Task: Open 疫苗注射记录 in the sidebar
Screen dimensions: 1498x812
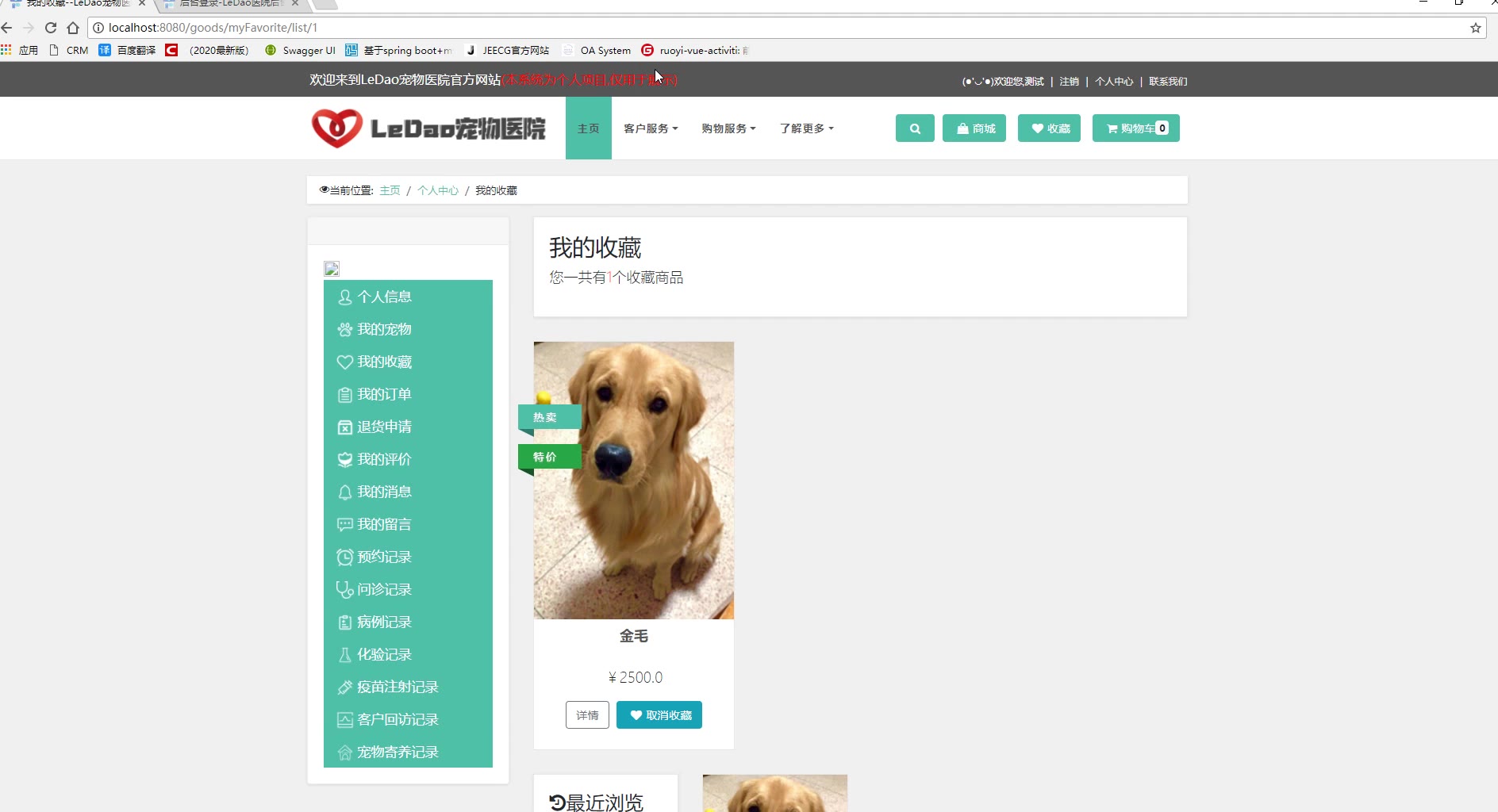Action: [408, 687]
